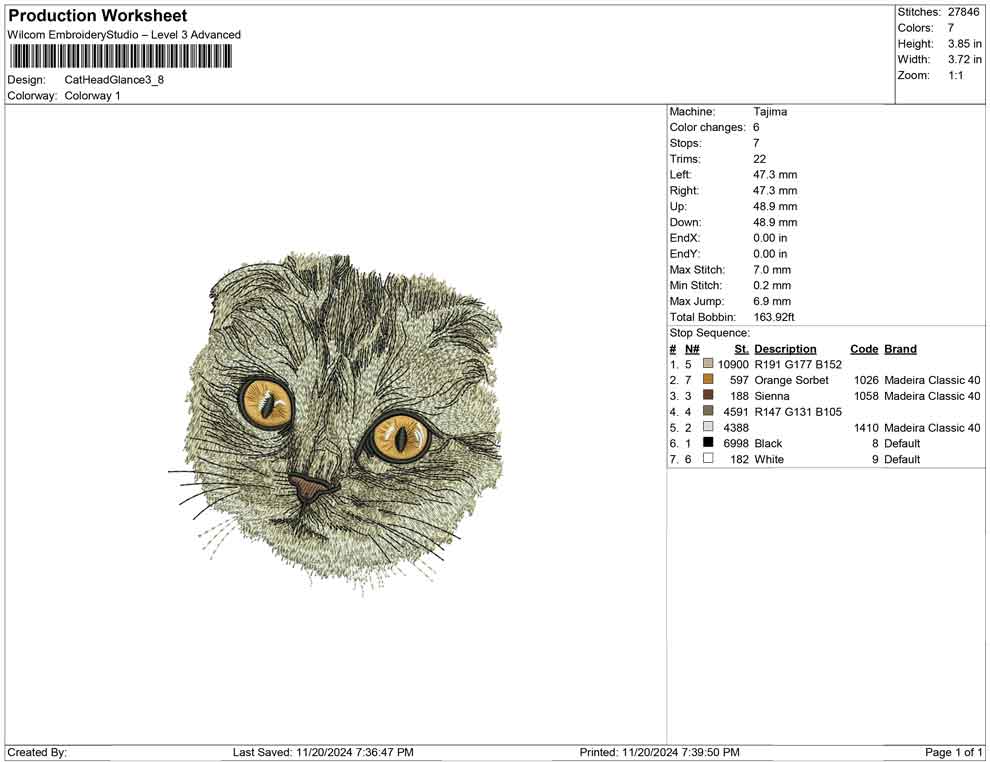Viewport: 990px width, 762px height.
Task: Click the St. column header
Action: click(740, 348)
